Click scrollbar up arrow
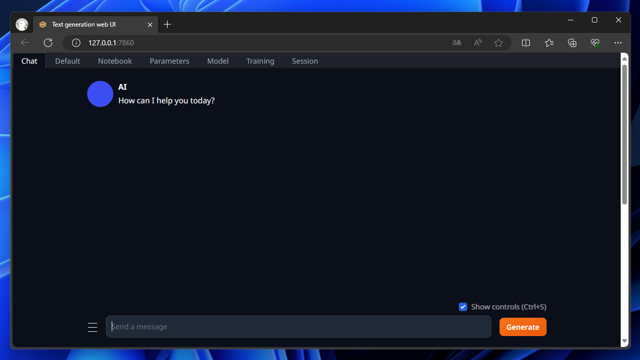Viewport: 640px width, 360px height. 624,58
